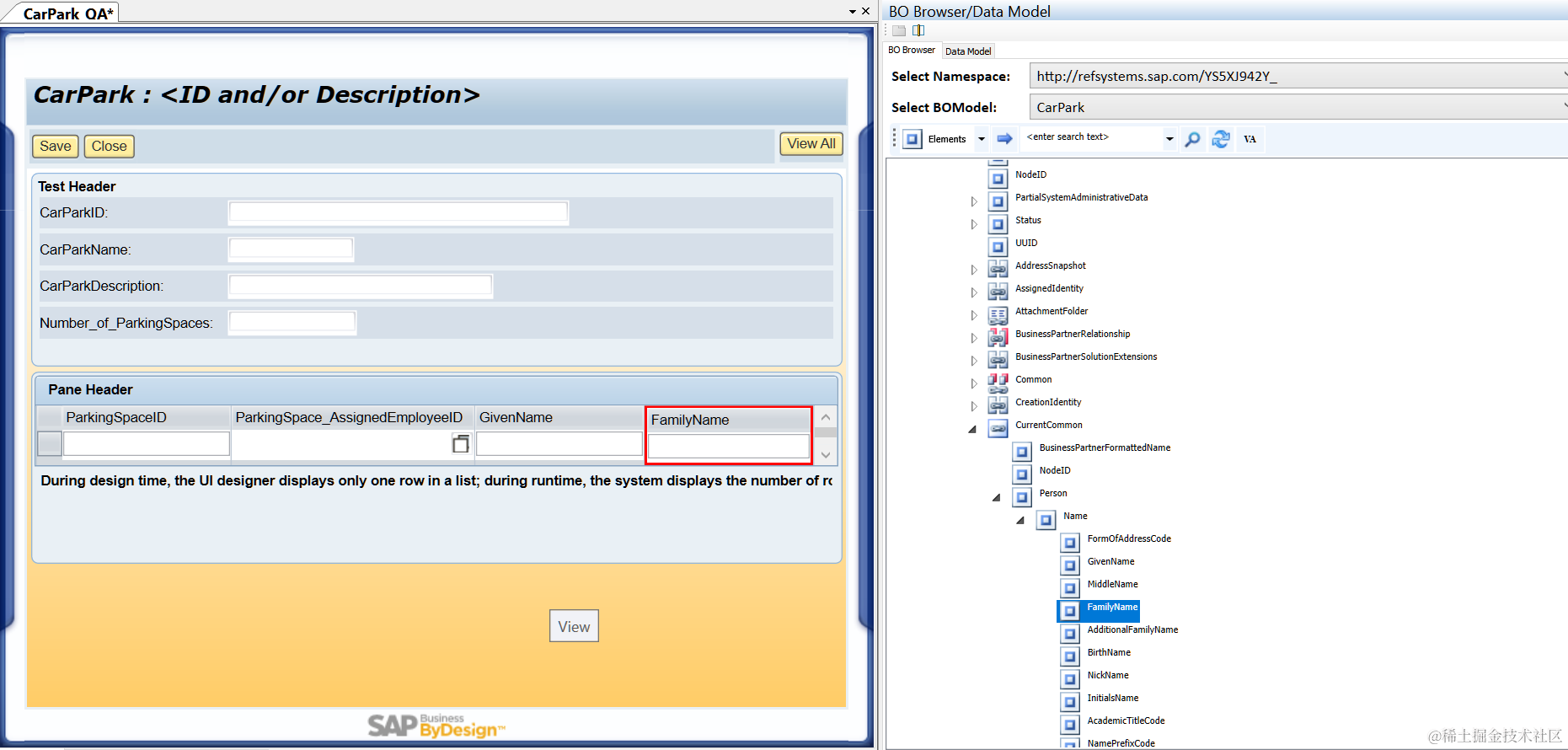Click the ParkingSpaceID cell in the list row

coord(147,444)
